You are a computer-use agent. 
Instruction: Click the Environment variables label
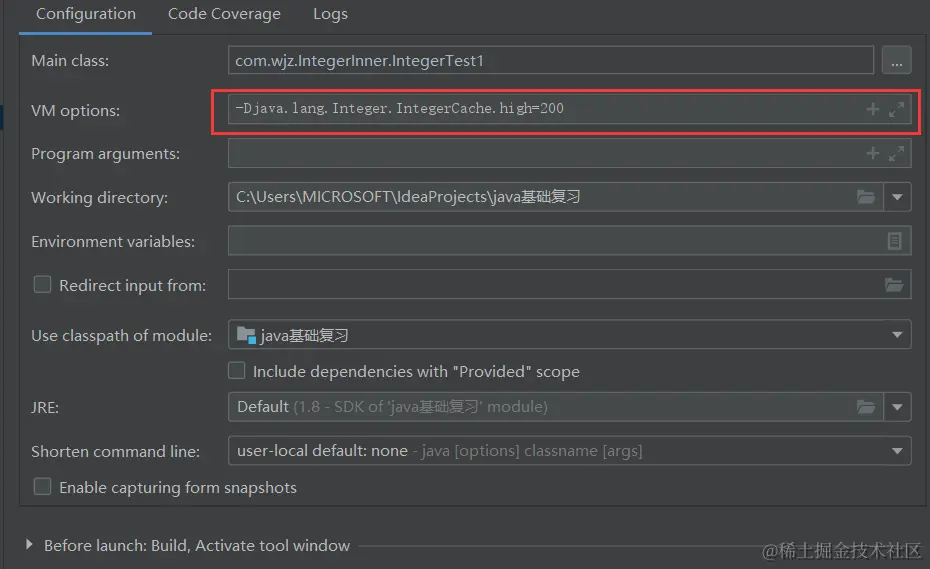pos(113,241)
